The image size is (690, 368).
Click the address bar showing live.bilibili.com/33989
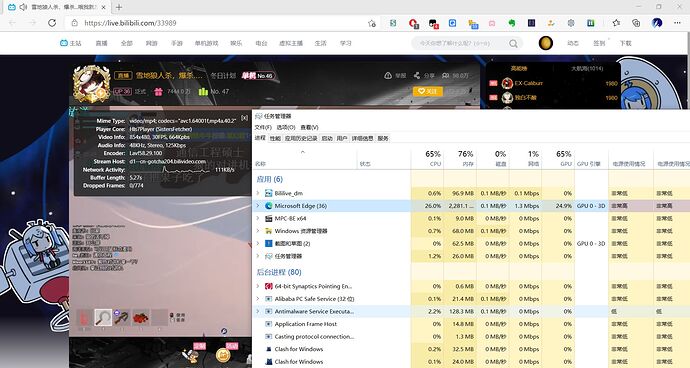(x=220, y=23)
